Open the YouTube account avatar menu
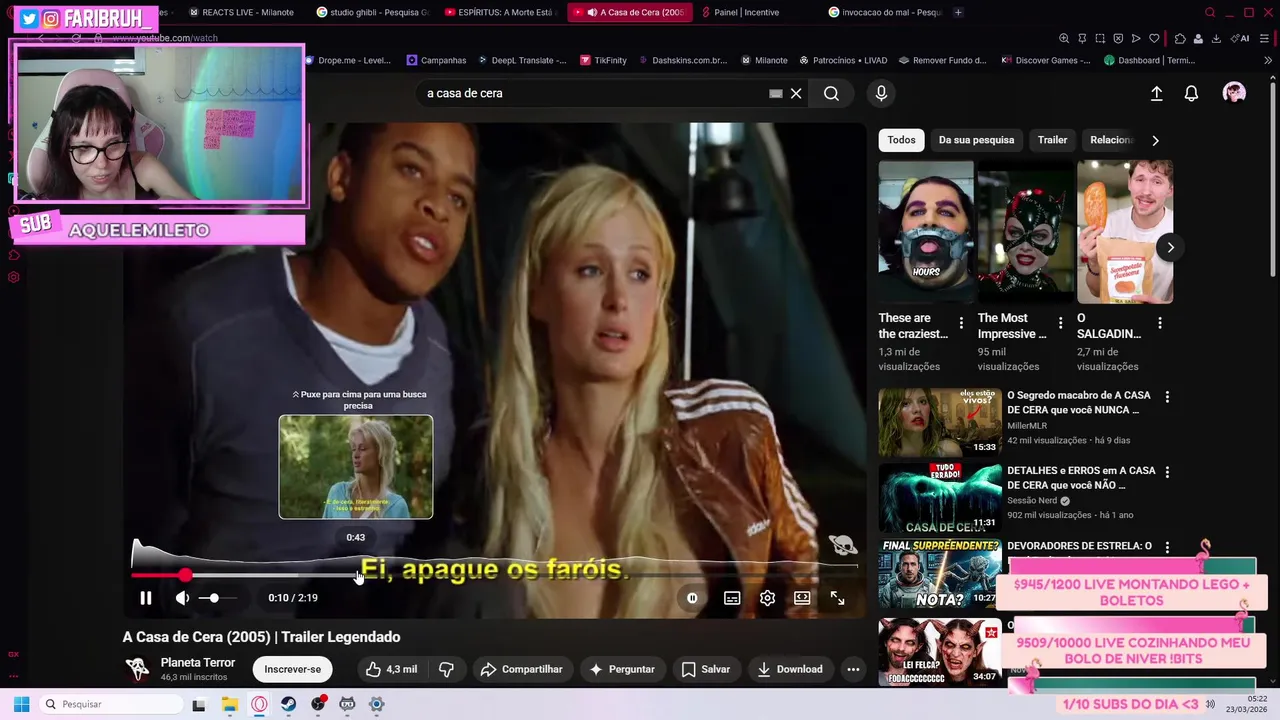1280x720 pixels. click(1235, 93)
